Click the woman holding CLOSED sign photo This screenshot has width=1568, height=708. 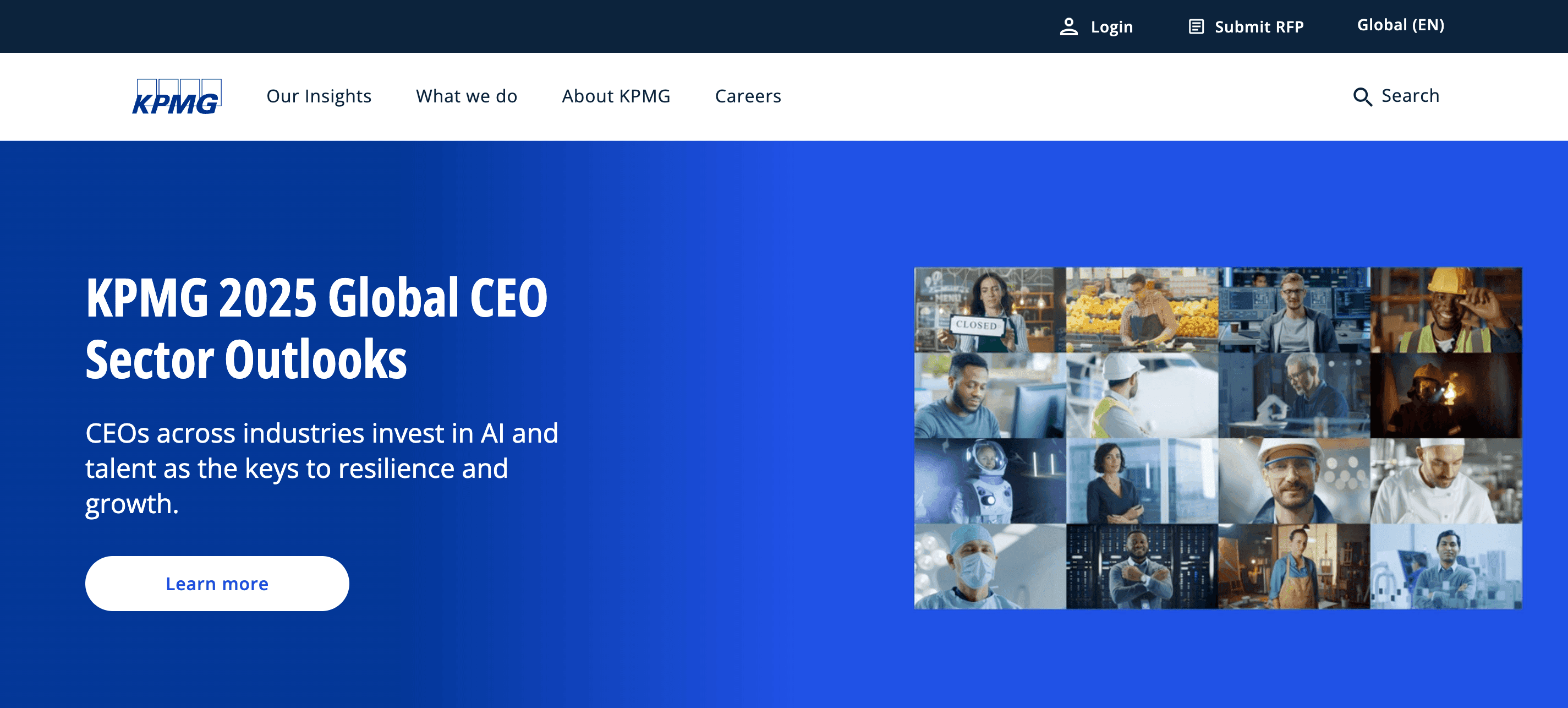pyautogui.click(x=990, y=310)
